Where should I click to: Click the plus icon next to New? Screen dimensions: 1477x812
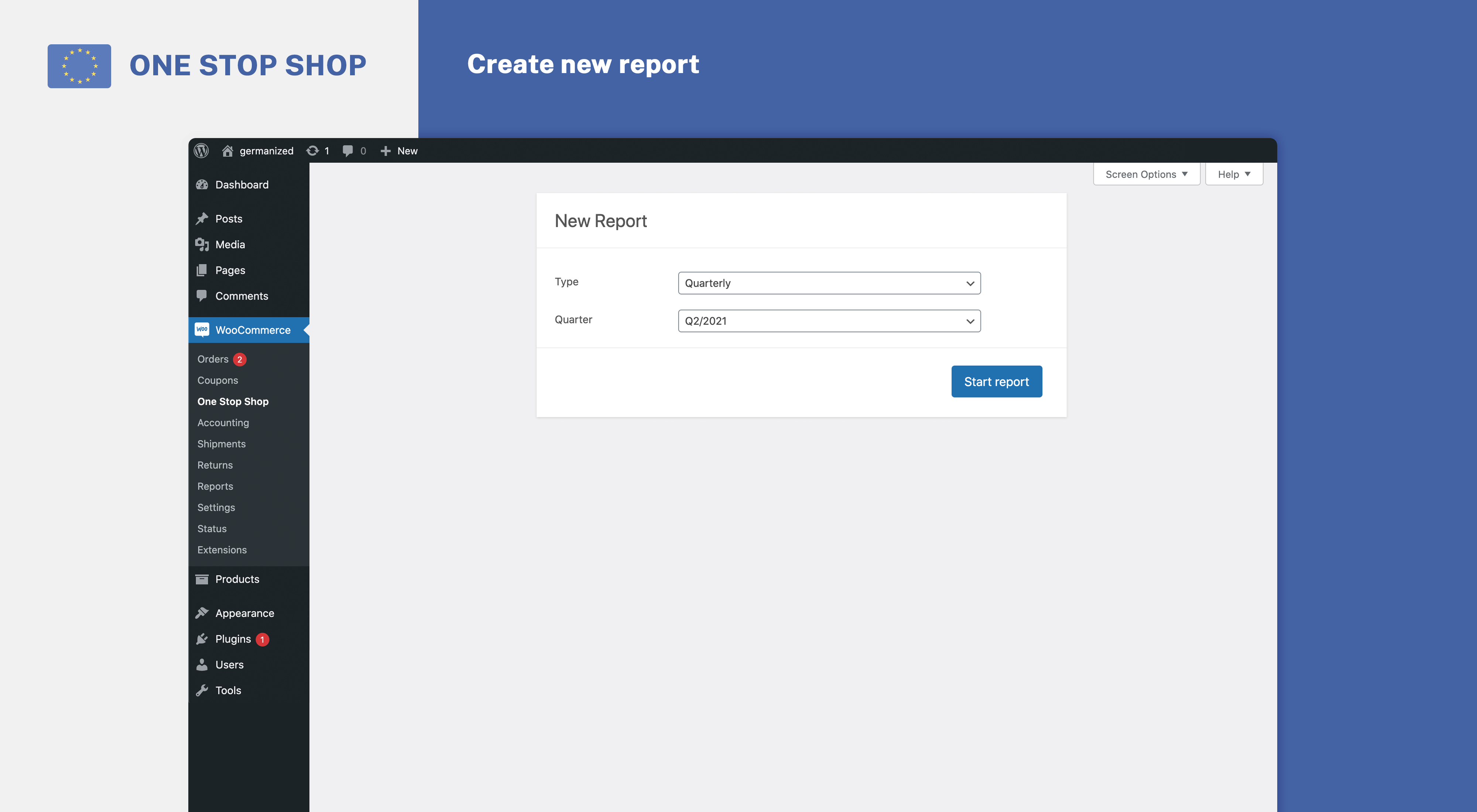385,151
